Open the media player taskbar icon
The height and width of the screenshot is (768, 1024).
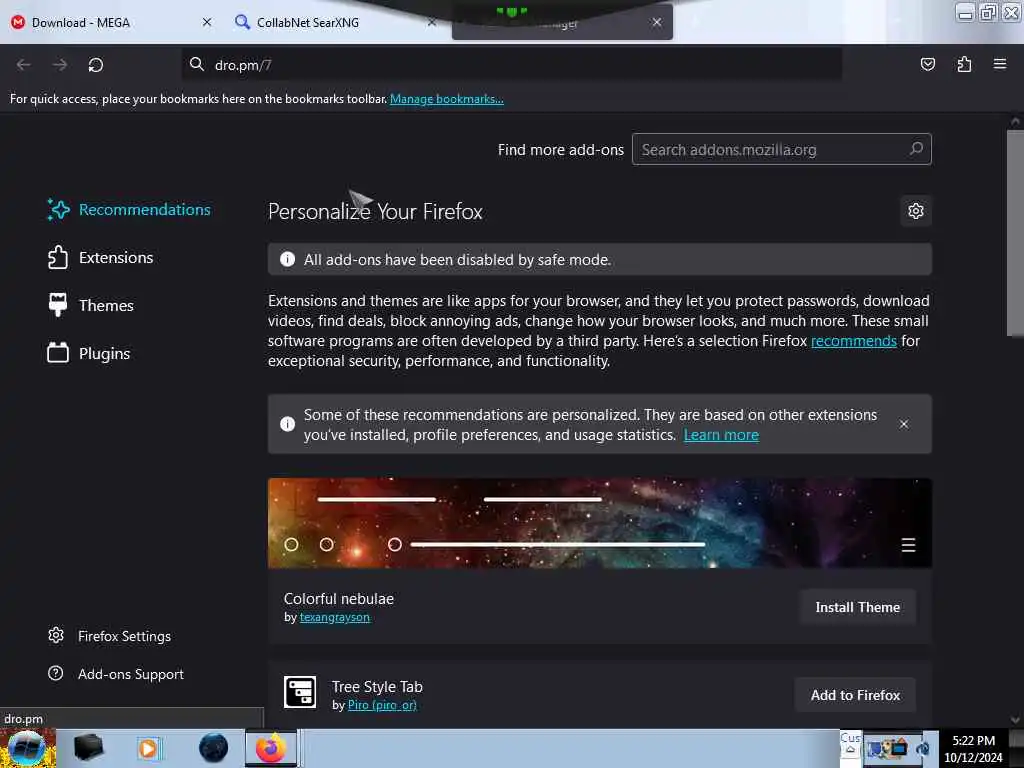(148, 748)
